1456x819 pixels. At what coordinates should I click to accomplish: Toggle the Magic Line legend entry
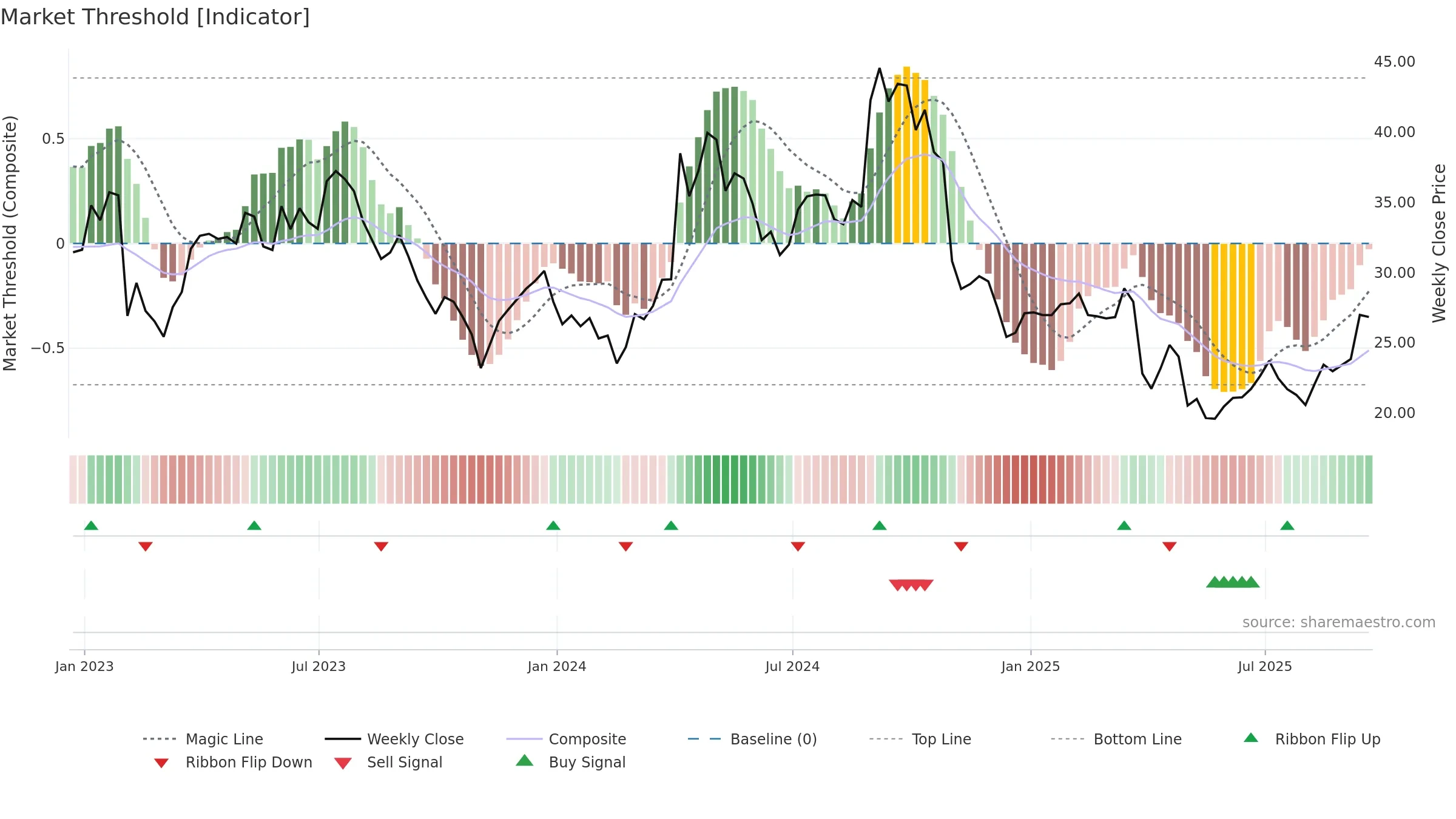coord(203,739)
